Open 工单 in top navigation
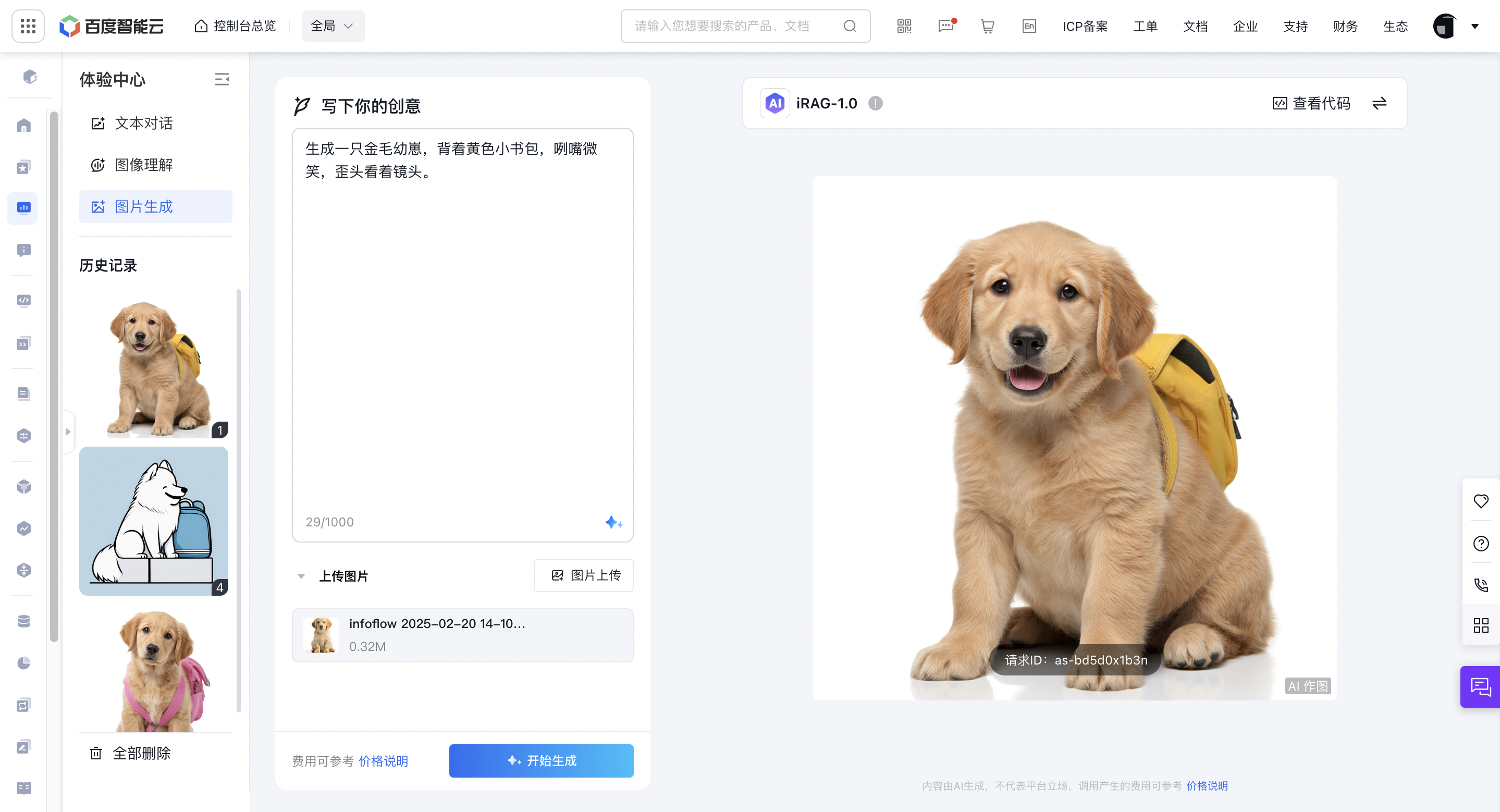1500x812 pixels. [x=1145, y=26]
